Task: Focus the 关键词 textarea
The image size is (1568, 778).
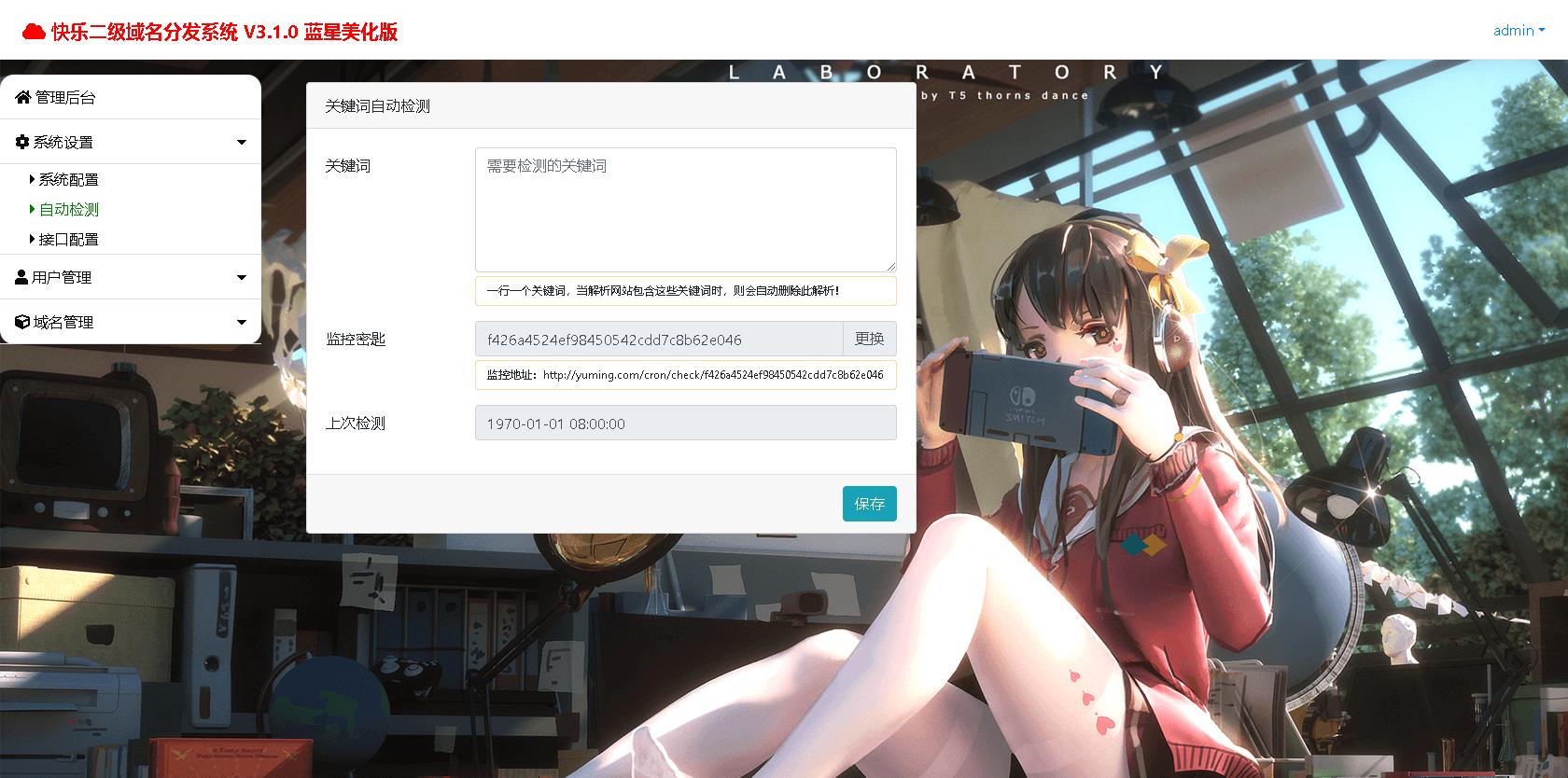Action: (686, 210)
